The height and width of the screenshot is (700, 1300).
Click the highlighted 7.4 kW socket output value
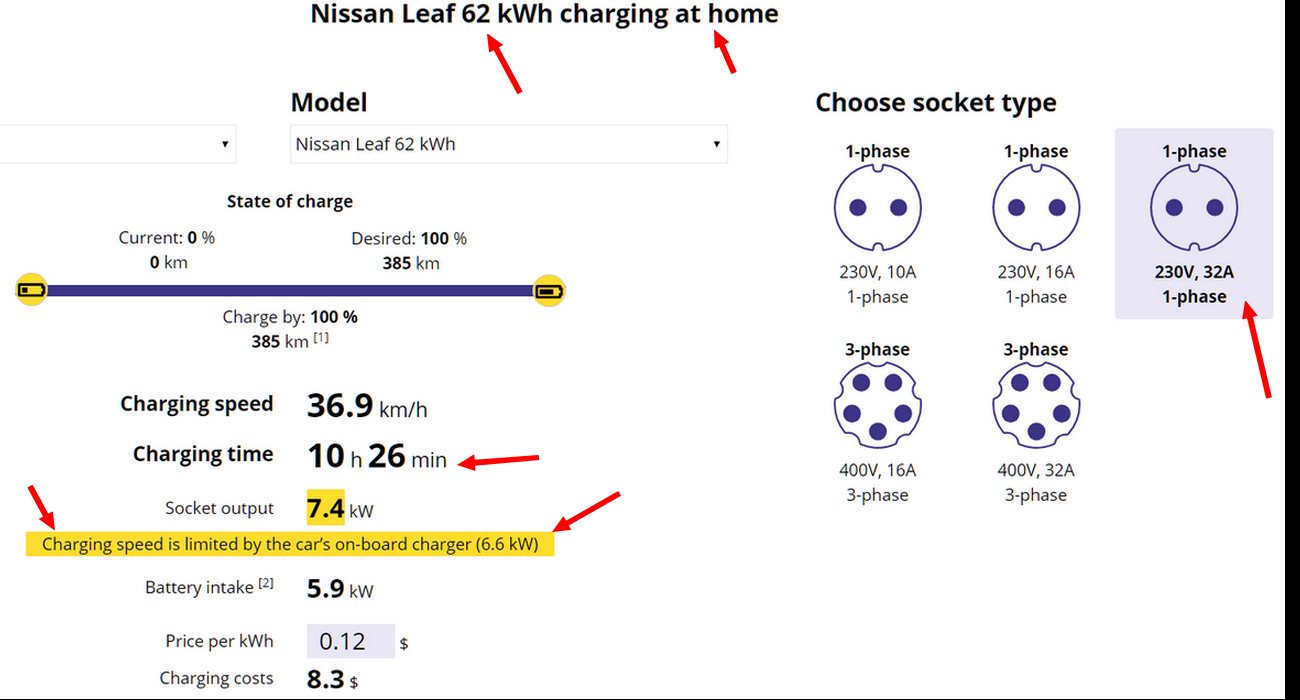326,508
